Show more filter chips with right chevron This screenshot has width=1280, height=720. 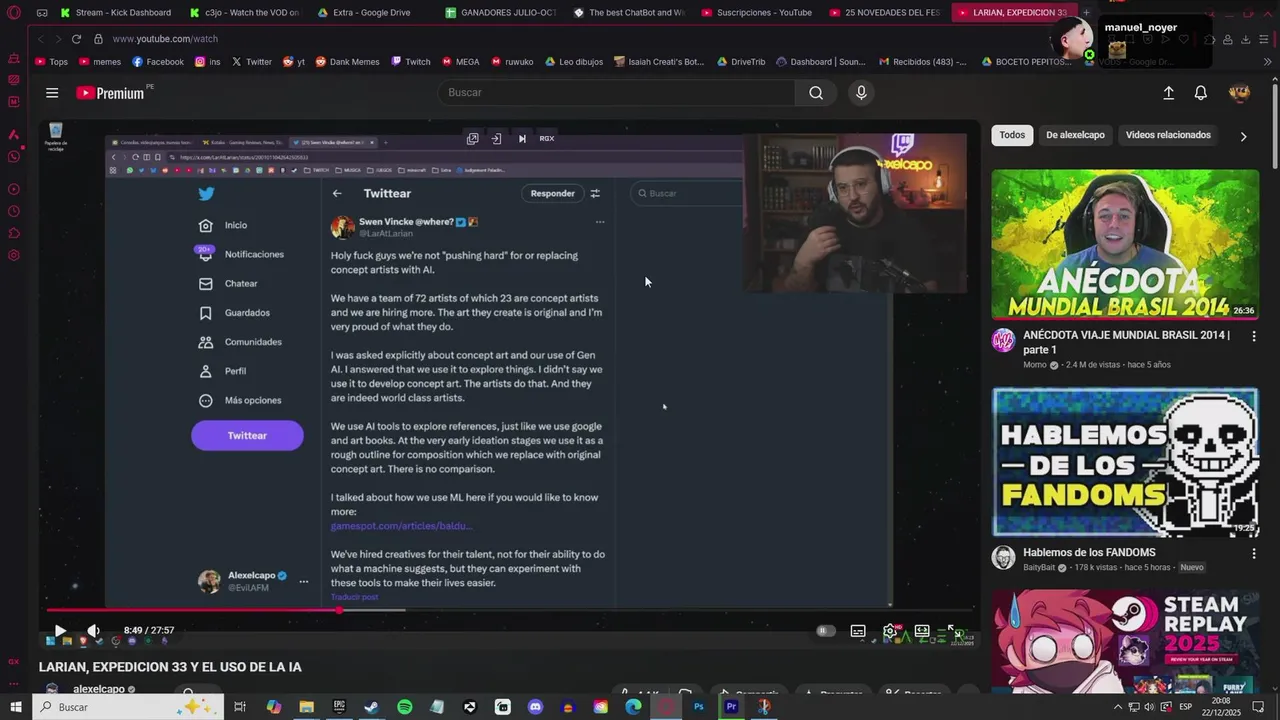(1243, 136)
